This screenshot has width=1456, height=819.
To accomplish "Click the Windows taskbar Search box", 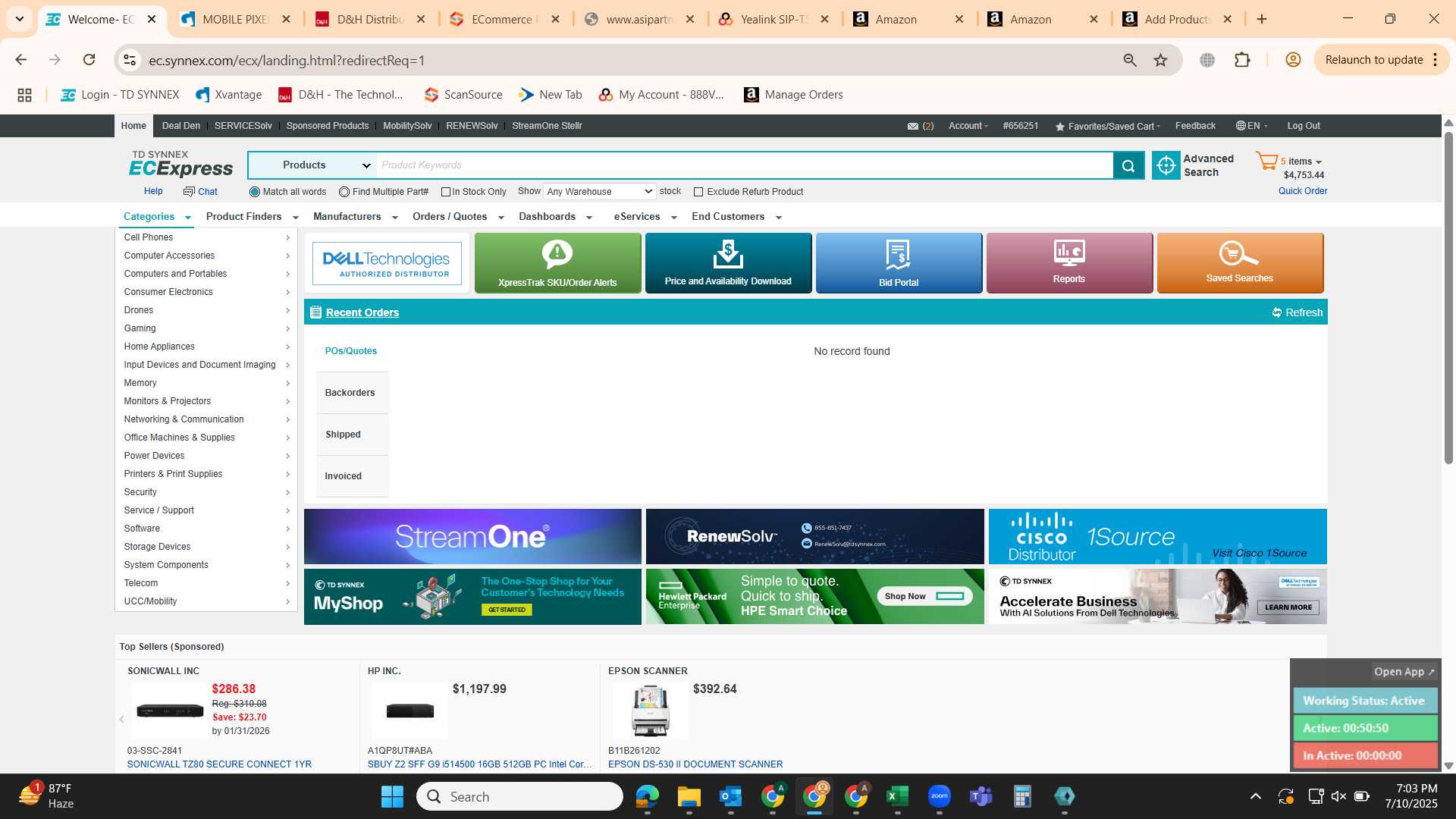I will click(520, 796).
